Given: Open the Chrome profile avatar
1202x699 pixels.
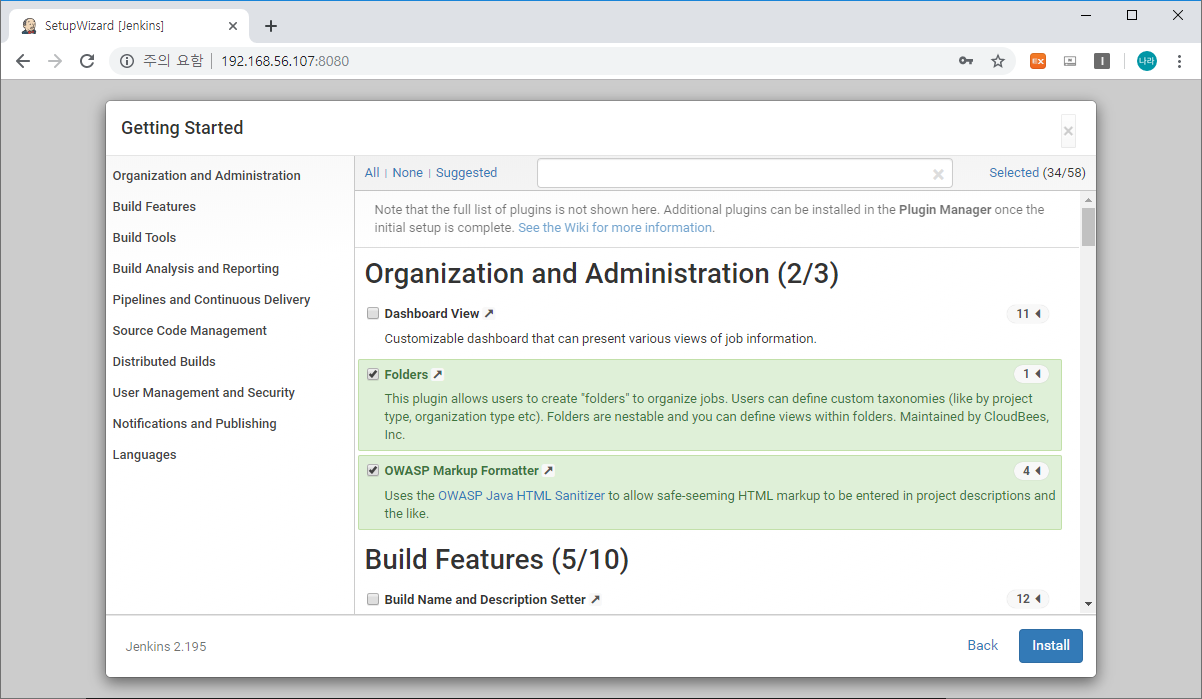Looking at the screenshot, I should [1146, 61].
